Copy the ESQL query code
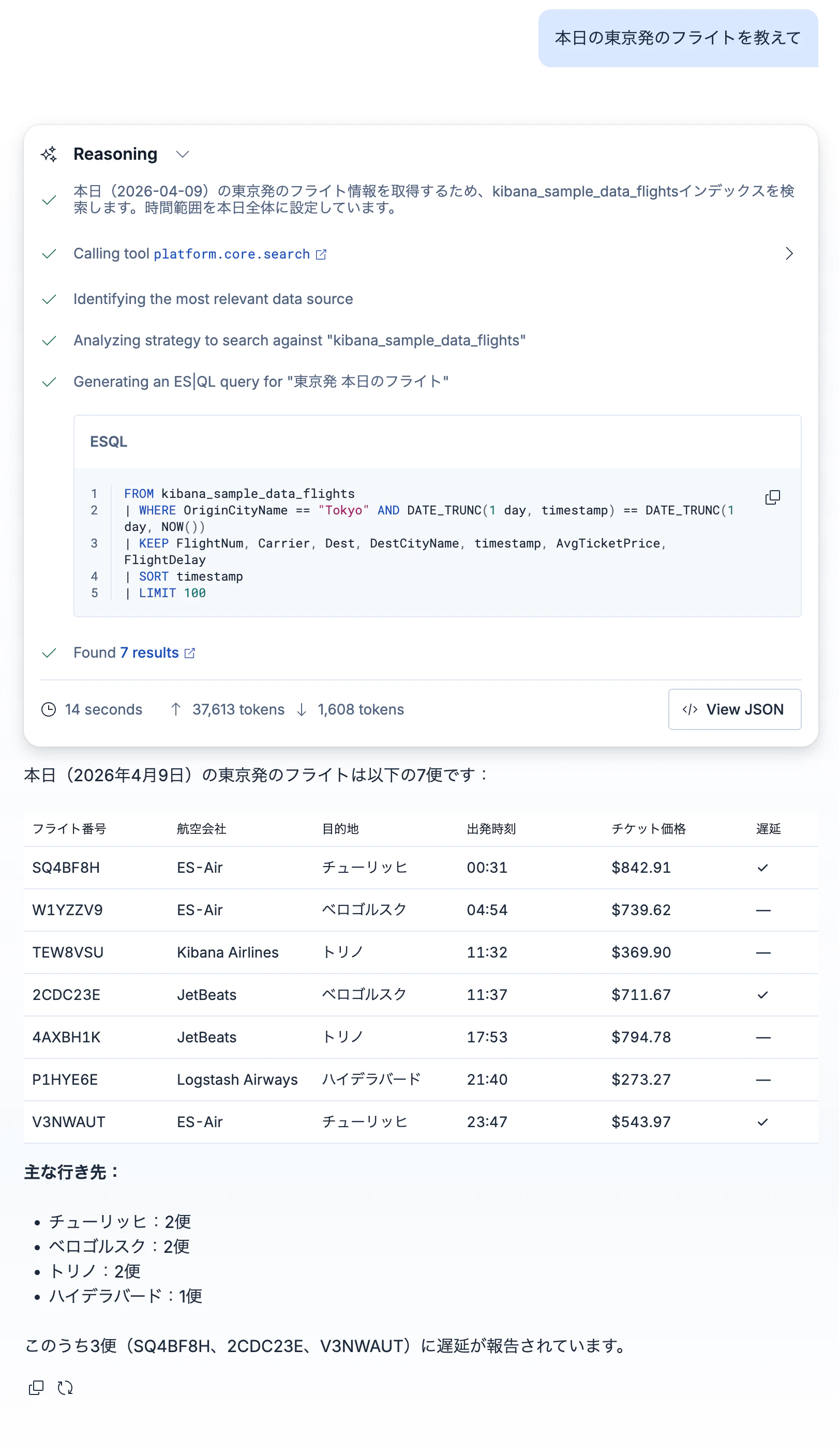839x1456 pixels. tap(773, 497)
